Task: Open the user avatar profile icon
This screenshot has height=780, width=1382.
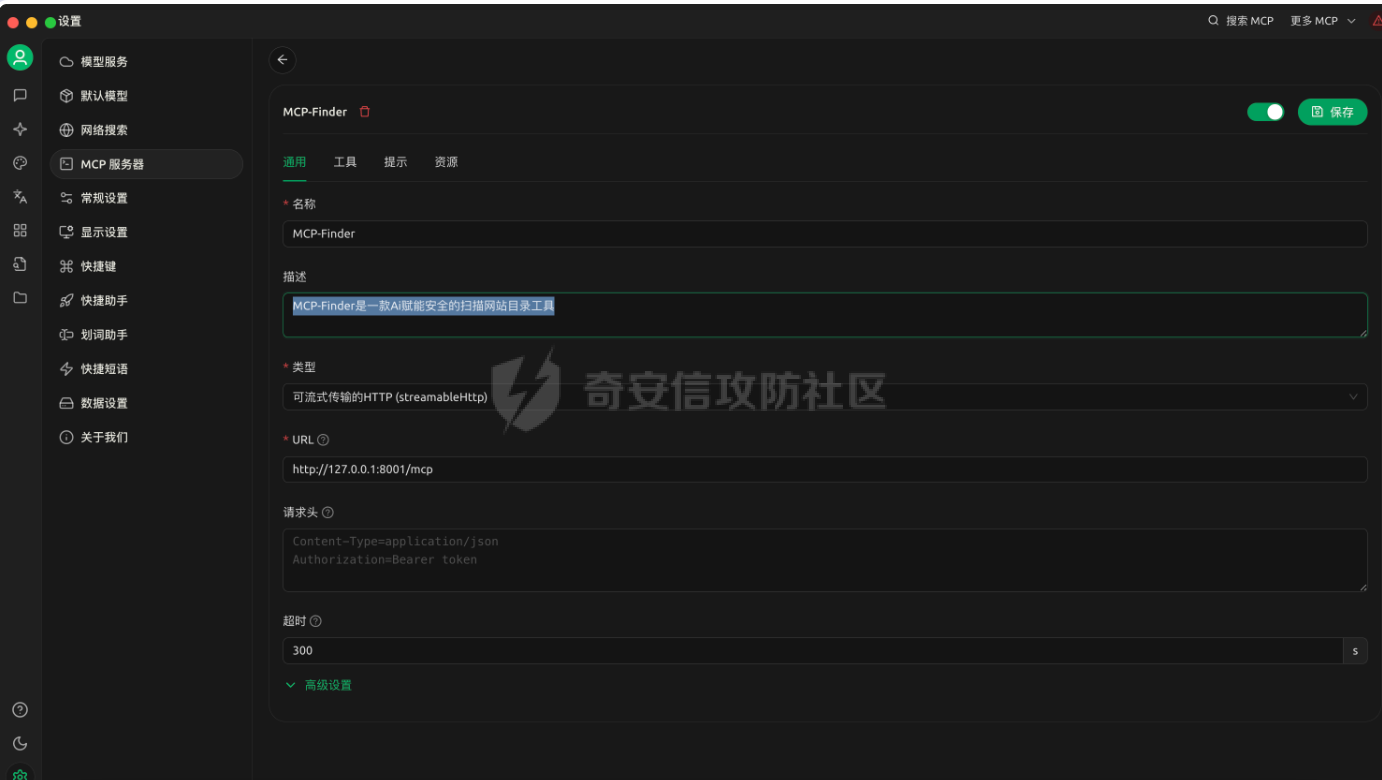Action: [x=20, y=58]
